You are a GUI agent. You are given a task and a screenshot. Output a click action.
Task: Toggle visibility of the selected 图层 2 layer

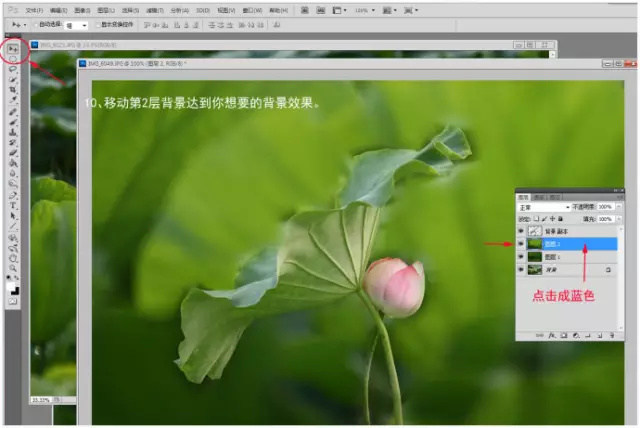pos(521,243)
